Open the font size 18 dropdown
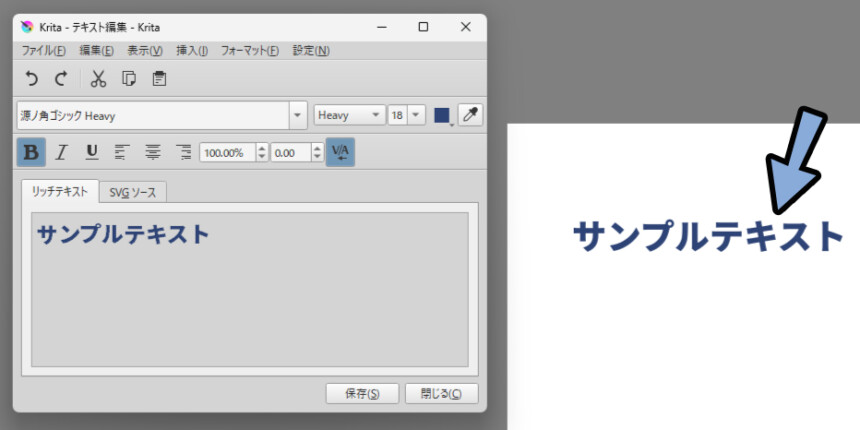 416,116
